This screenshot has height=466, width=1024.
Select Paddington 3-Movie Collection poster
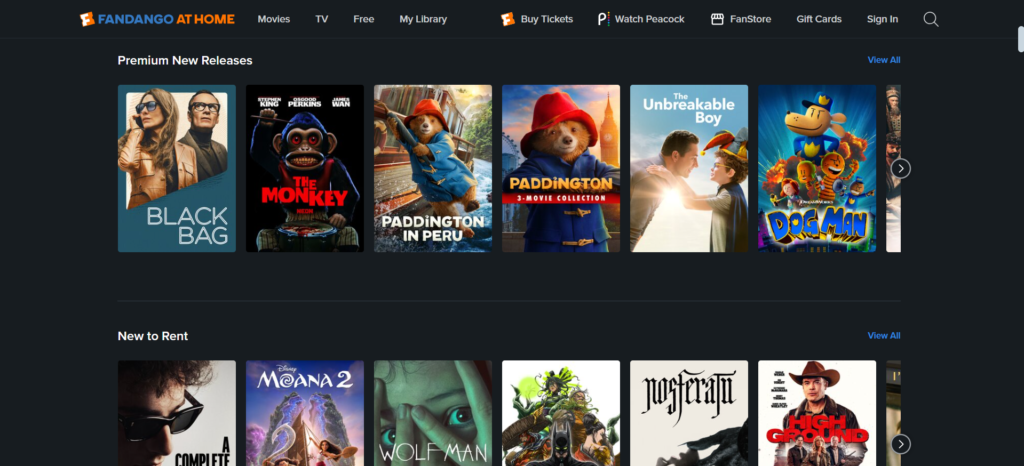(560, 168)
